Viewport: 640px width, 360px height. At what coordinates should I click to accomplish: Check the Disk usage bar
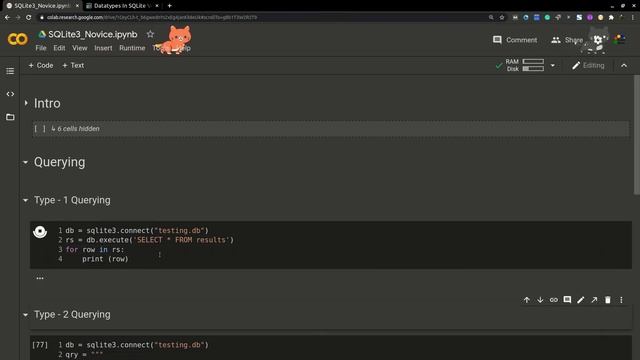[533, 69]
